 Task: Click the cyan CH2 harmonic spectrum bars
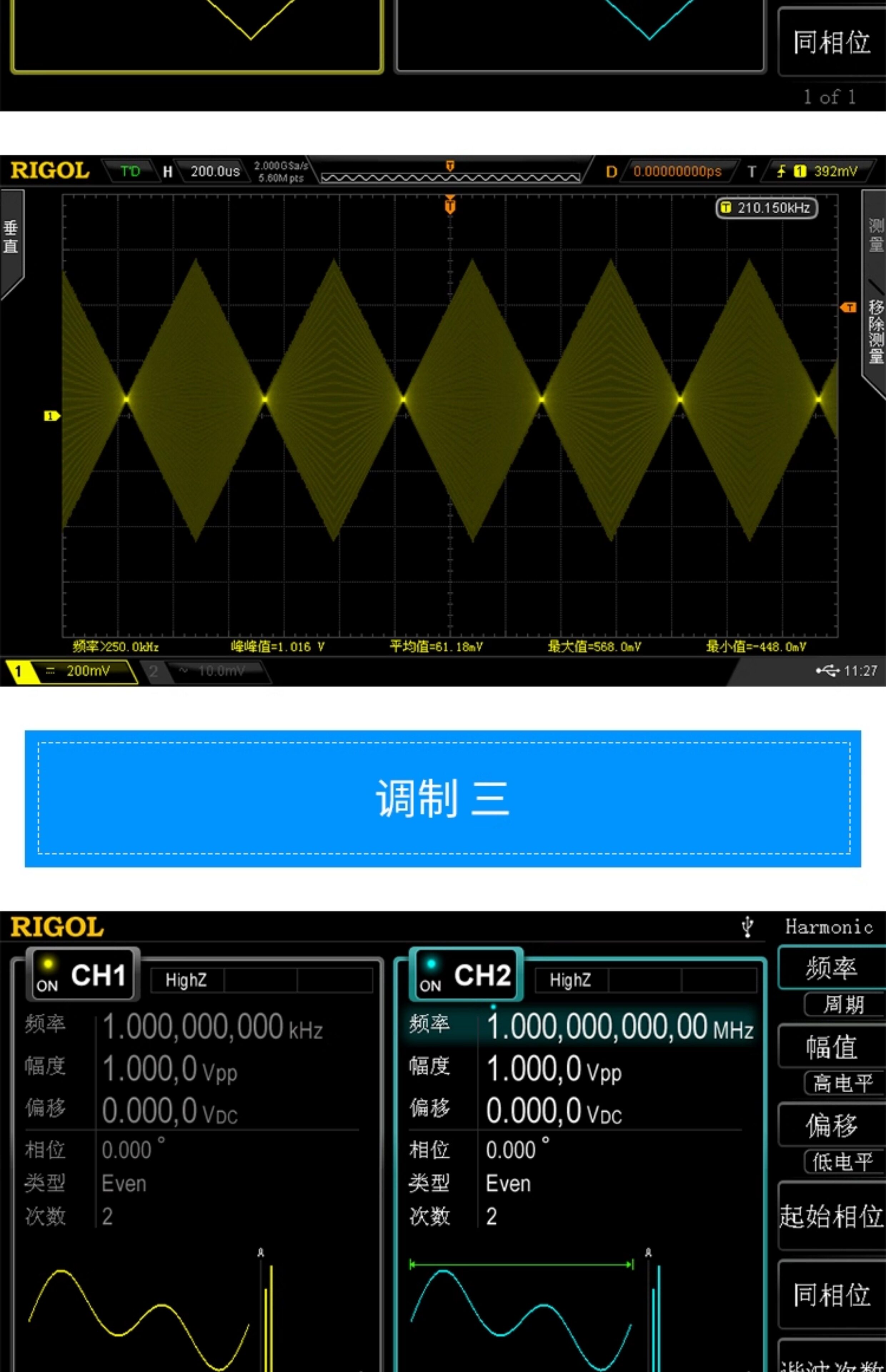point(656,1318)
